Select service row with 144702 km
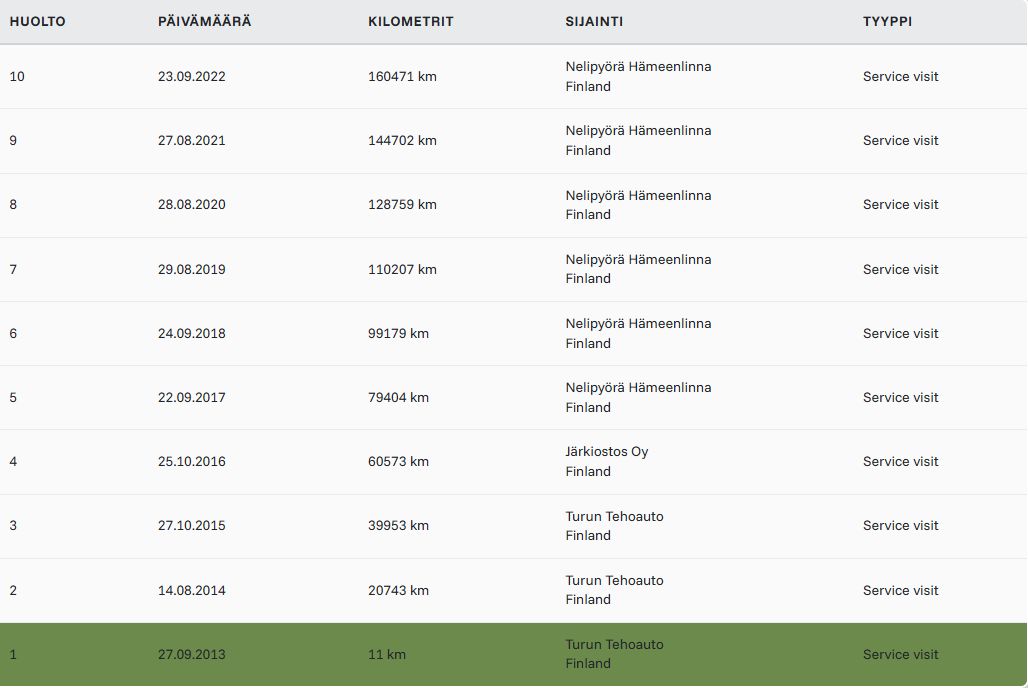 513,141
